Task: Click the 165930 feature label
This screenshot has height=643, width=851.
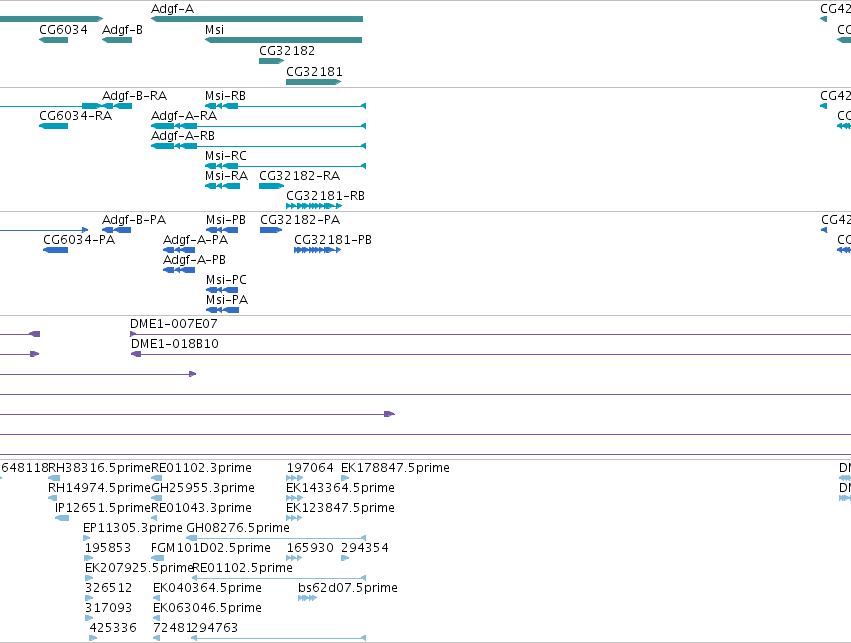Action: (310, 548)
